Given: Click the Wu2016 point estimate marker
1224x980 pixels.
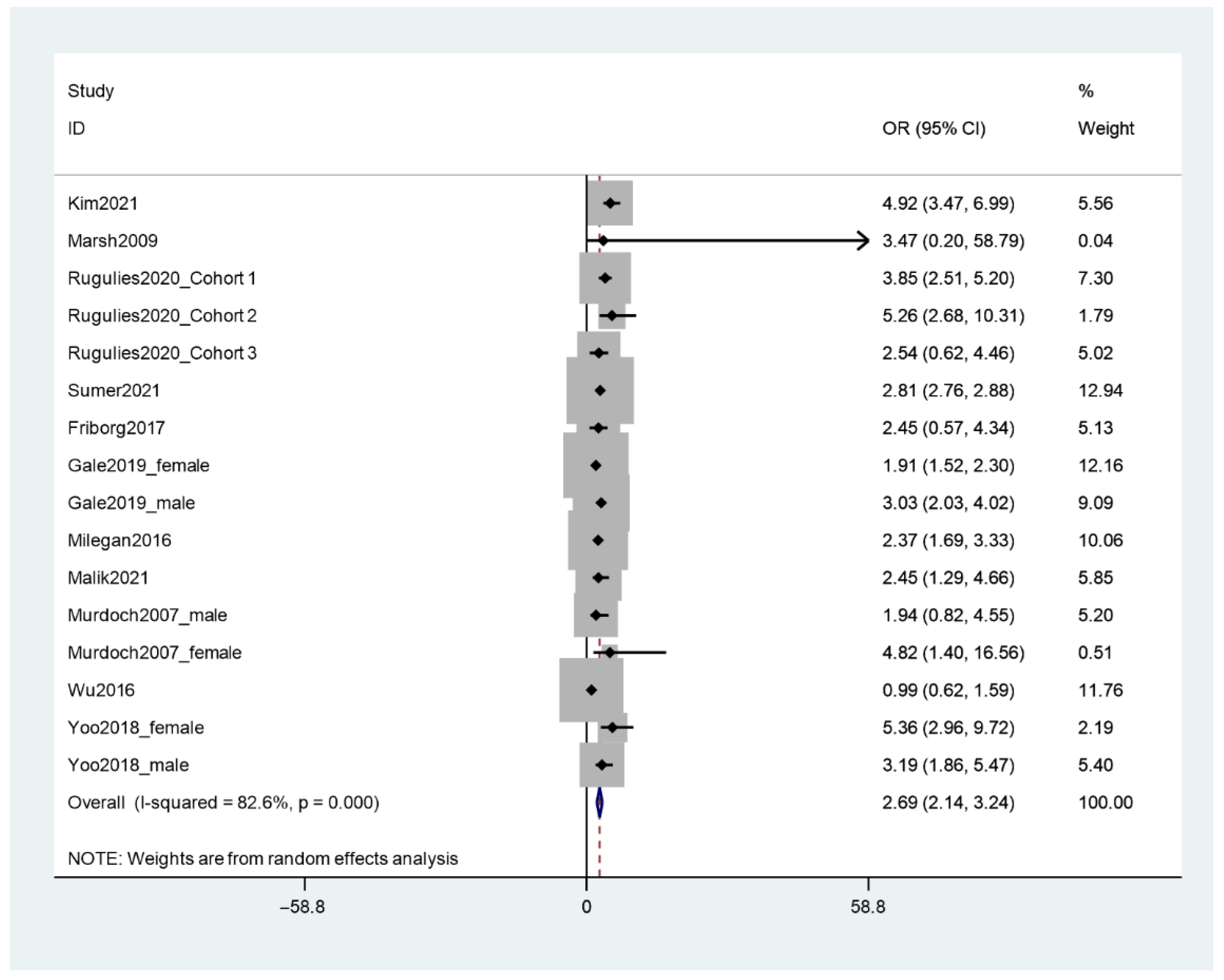Looking at the screenshot, I should 591,690.
